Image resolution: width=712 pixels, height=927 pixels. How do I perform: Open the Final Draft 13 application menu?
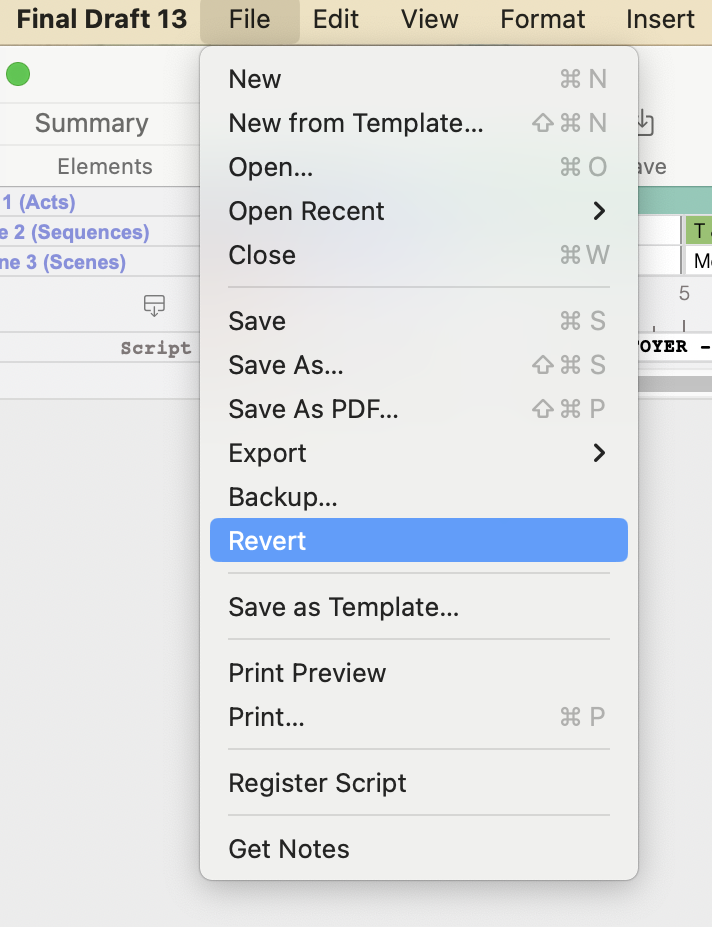pyautogui.click(x=101, y=19)
